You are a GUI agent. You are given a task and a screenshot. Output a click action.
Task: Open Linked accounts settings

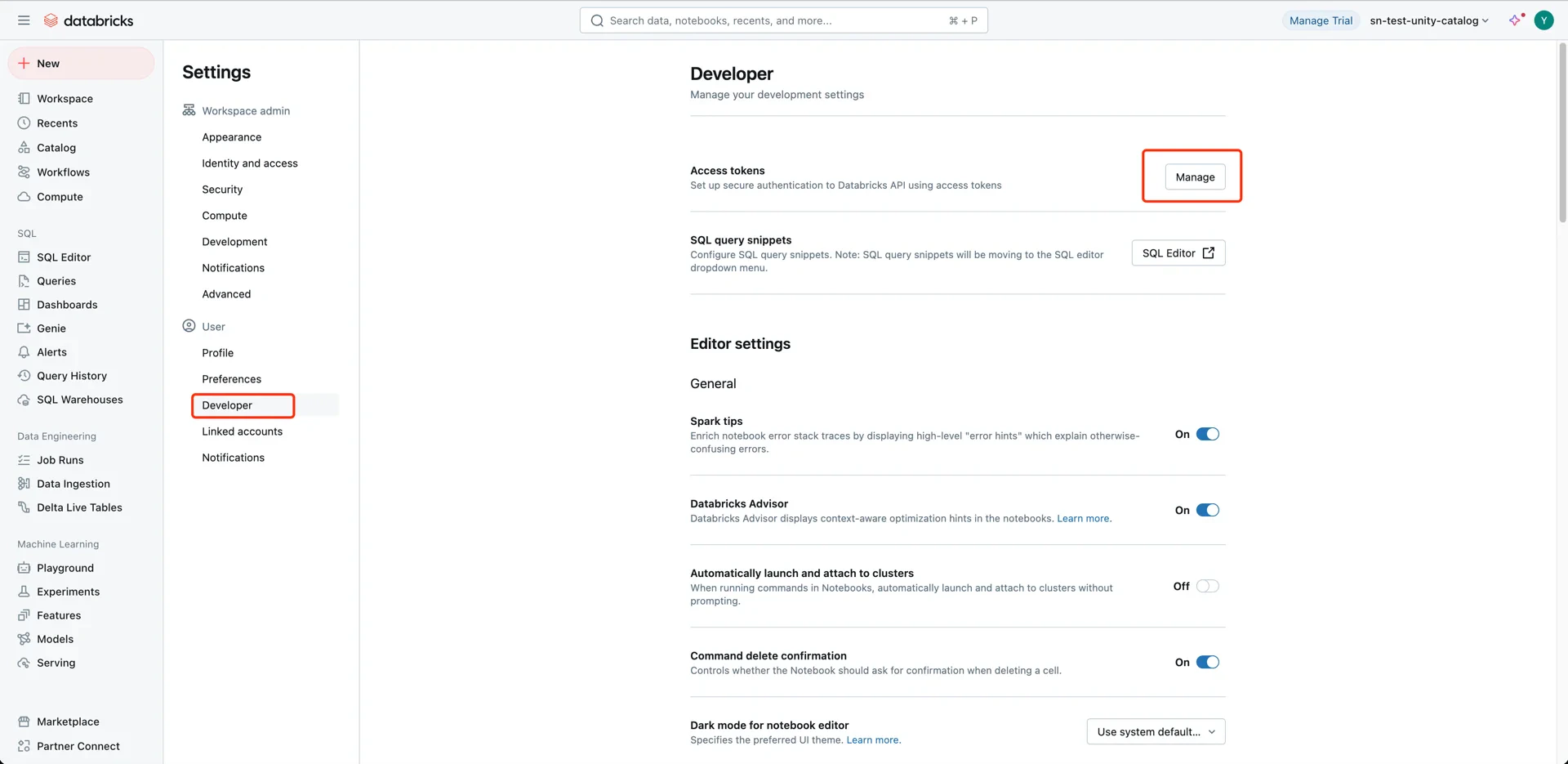click(x=243, y=431)
